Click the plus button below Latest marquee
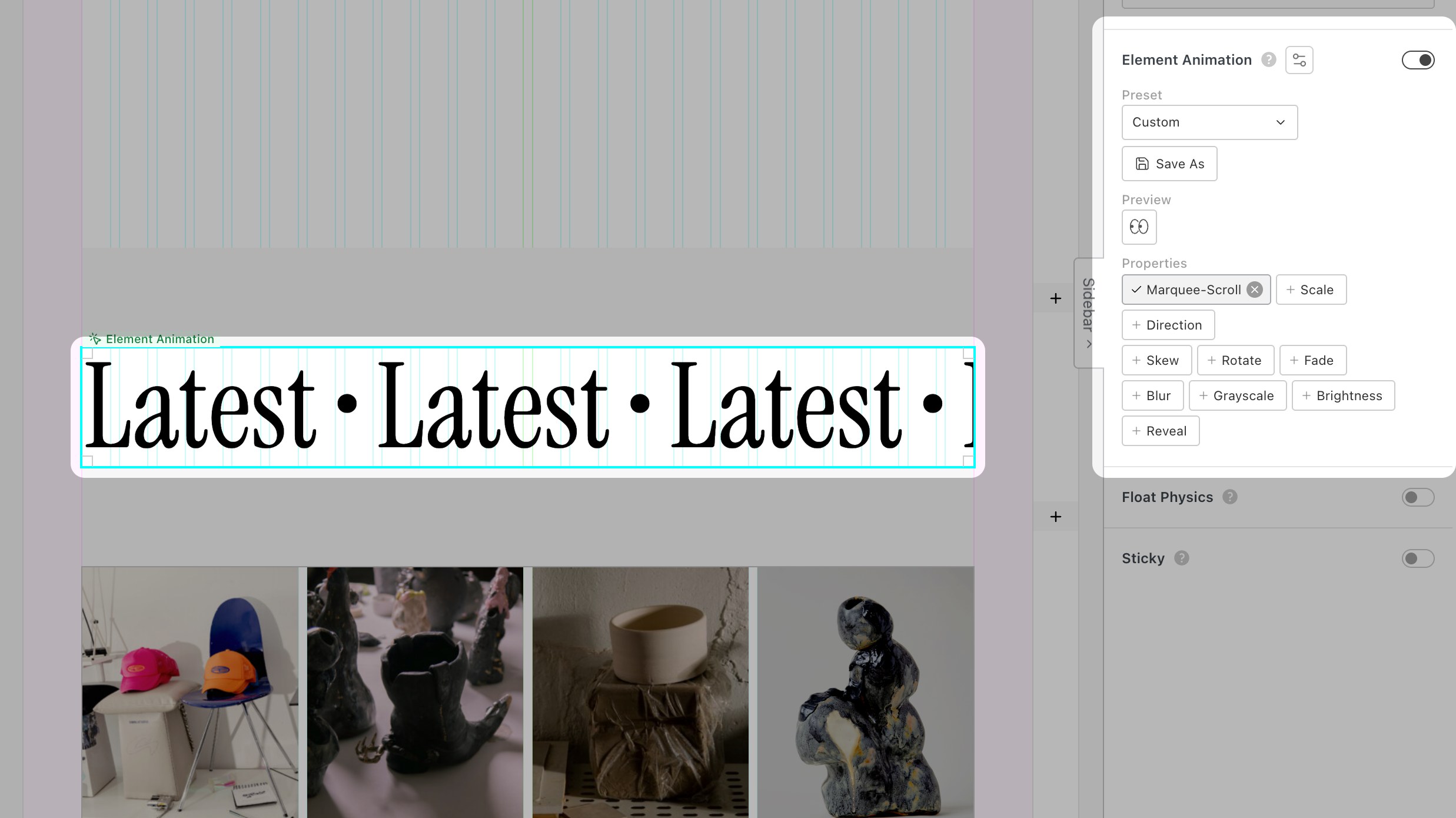Screen dimensions: 1456x818 click(1056, 517)
